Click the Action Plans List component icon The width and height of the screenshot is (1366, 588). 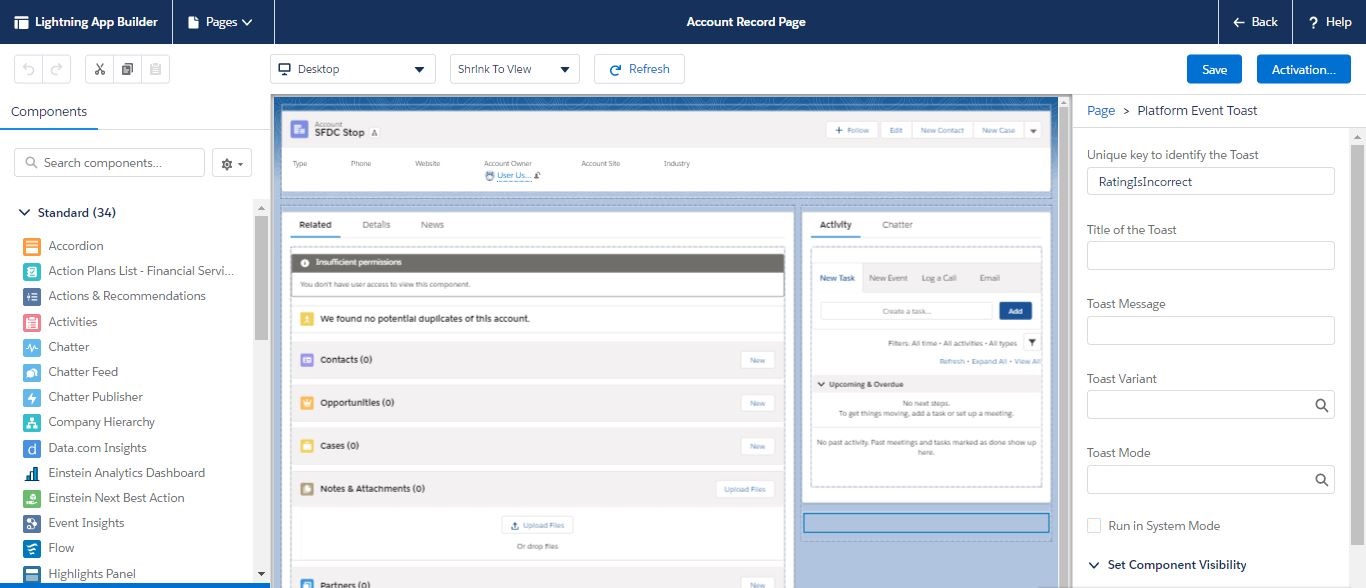pyautogui.click(x=31, y=271)
